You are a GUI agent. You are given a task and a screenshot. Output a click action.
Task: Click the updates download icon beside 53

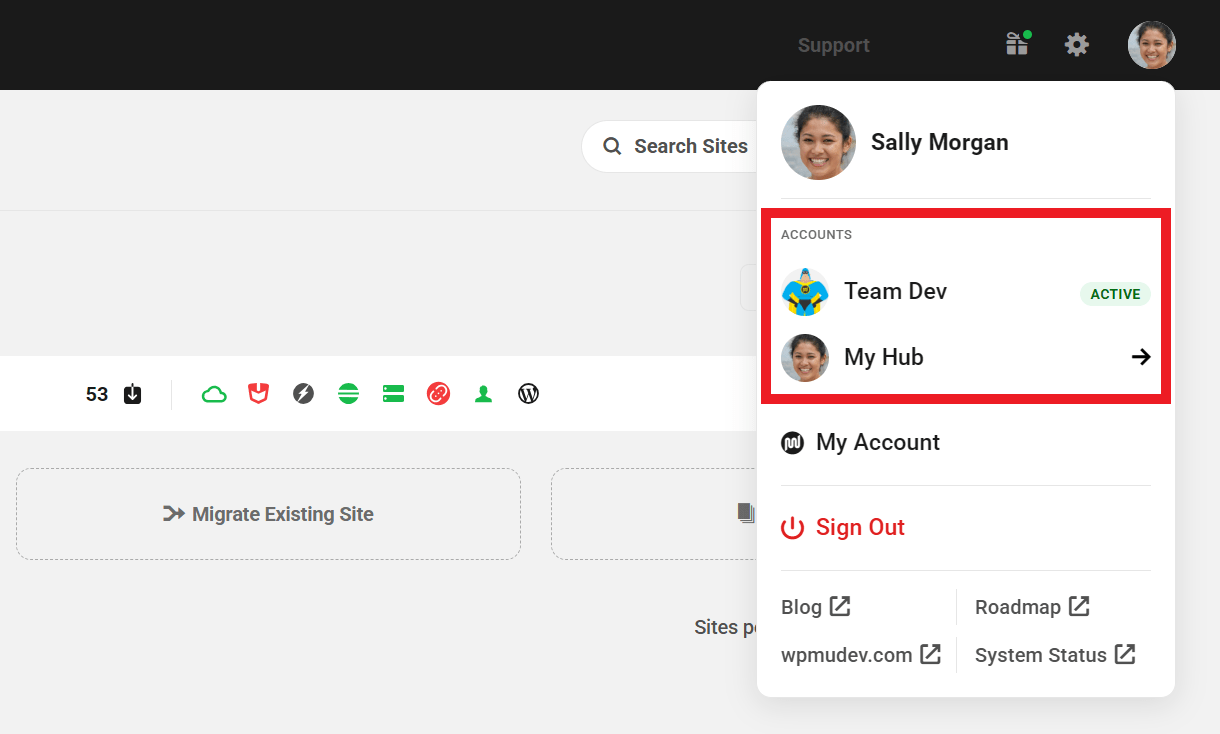click(131, 394)
